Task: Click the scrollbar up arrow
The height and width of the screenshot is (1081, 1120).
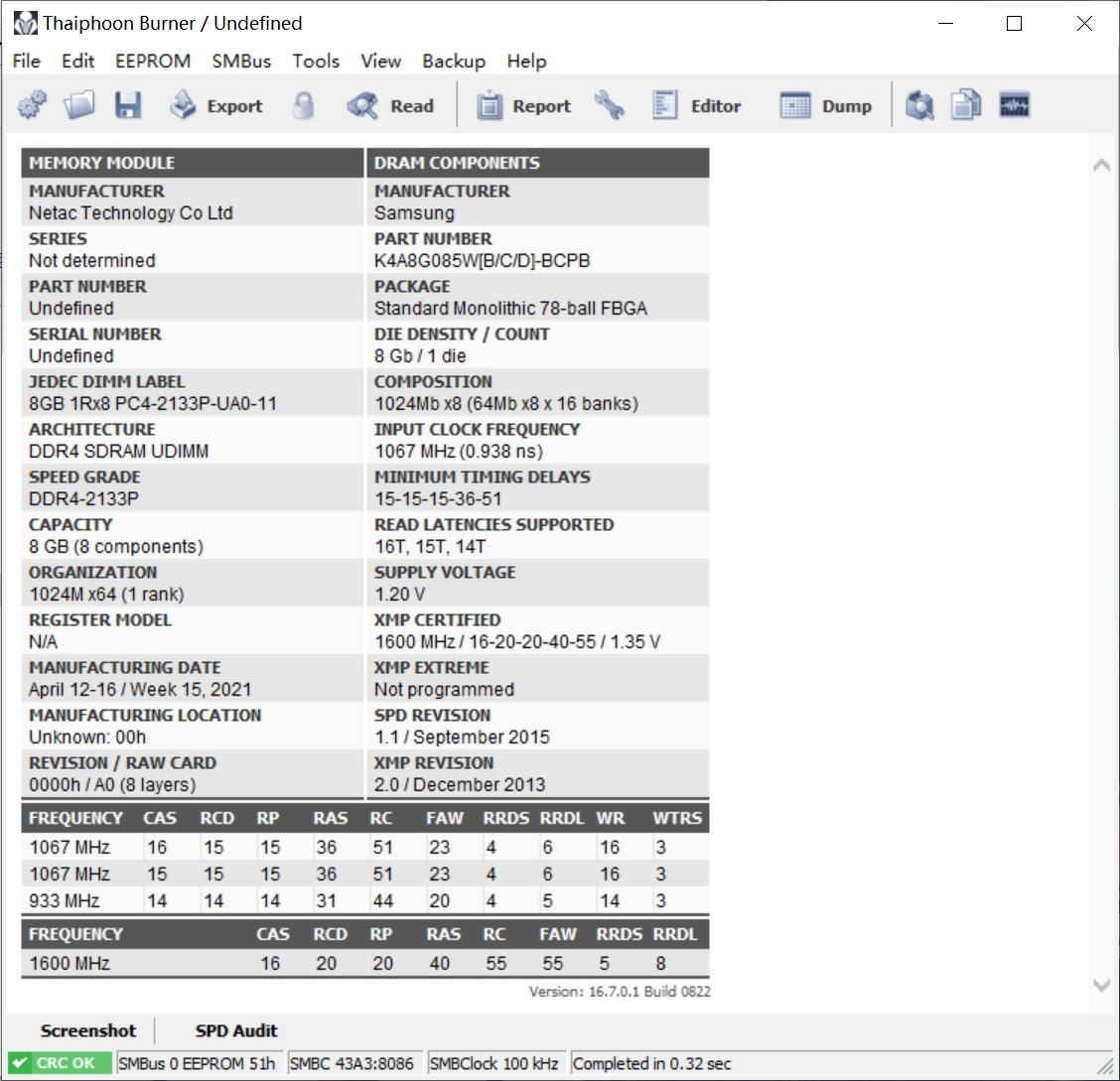Action: coord(1101,166)
